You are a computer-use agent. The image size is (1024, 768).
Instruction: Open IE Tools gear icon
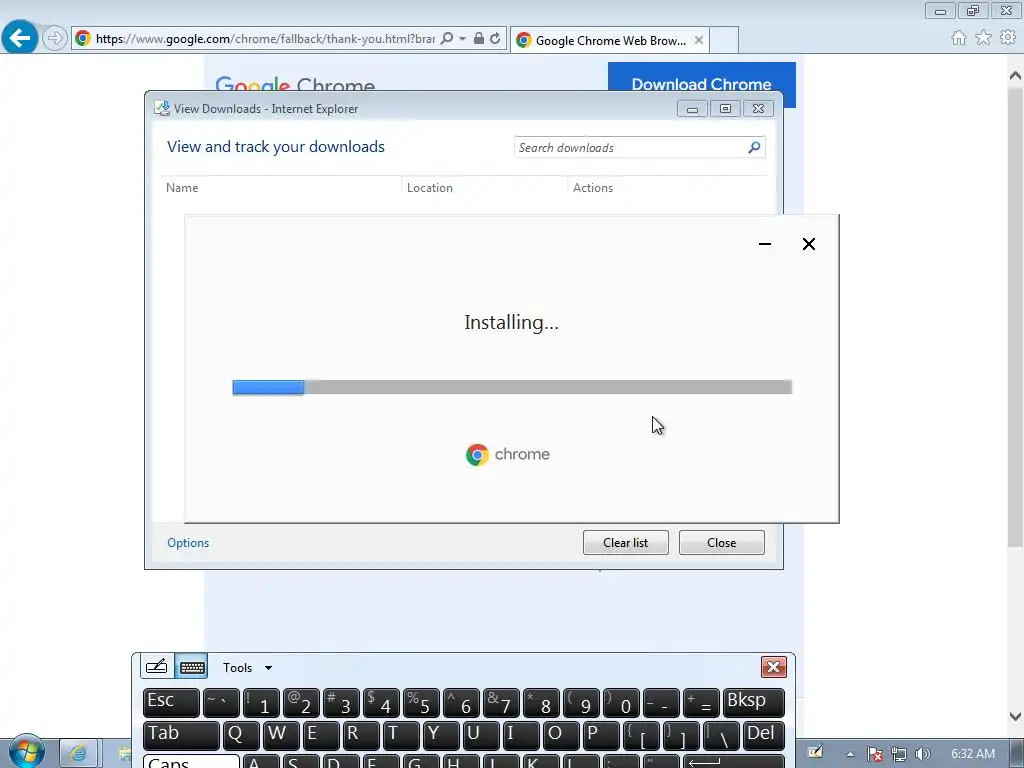(x=1008, y=38)
